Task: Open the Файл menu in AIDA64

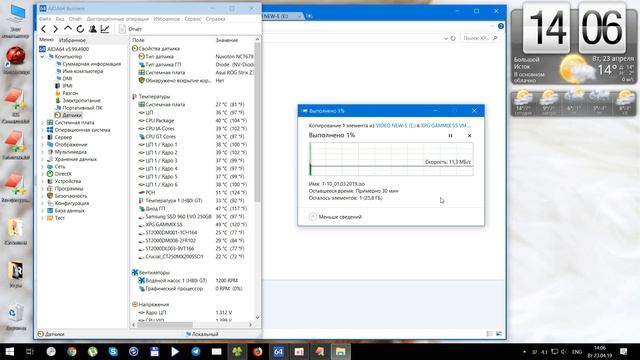Action: [x=45, y=19]
